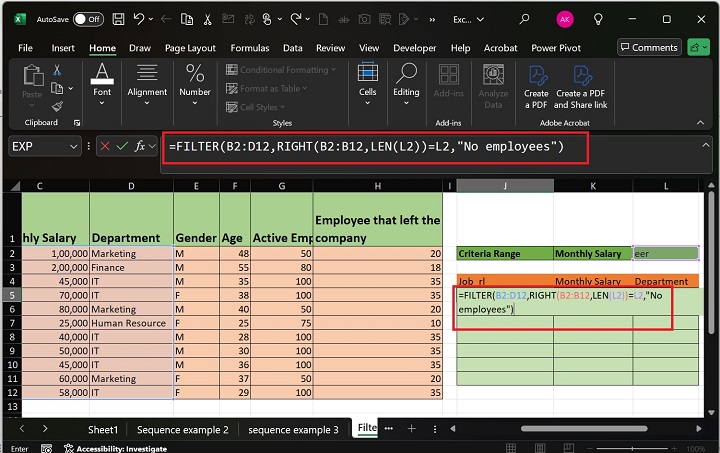720x453 pixels.
Task: Switch to Sequence example 2 sheet
Action: click(x=183, y=429)
